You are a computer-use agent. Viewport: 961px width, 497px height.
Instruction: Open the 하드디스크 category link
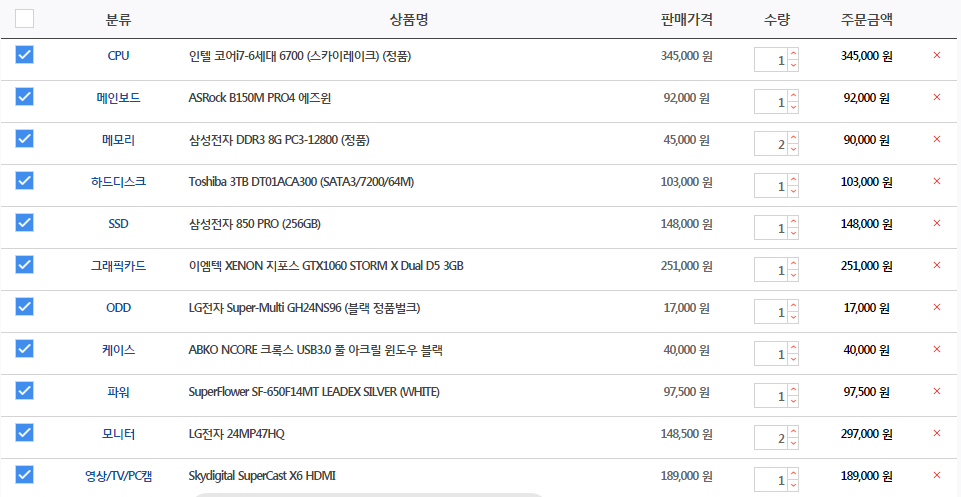[x=118, y=182]
